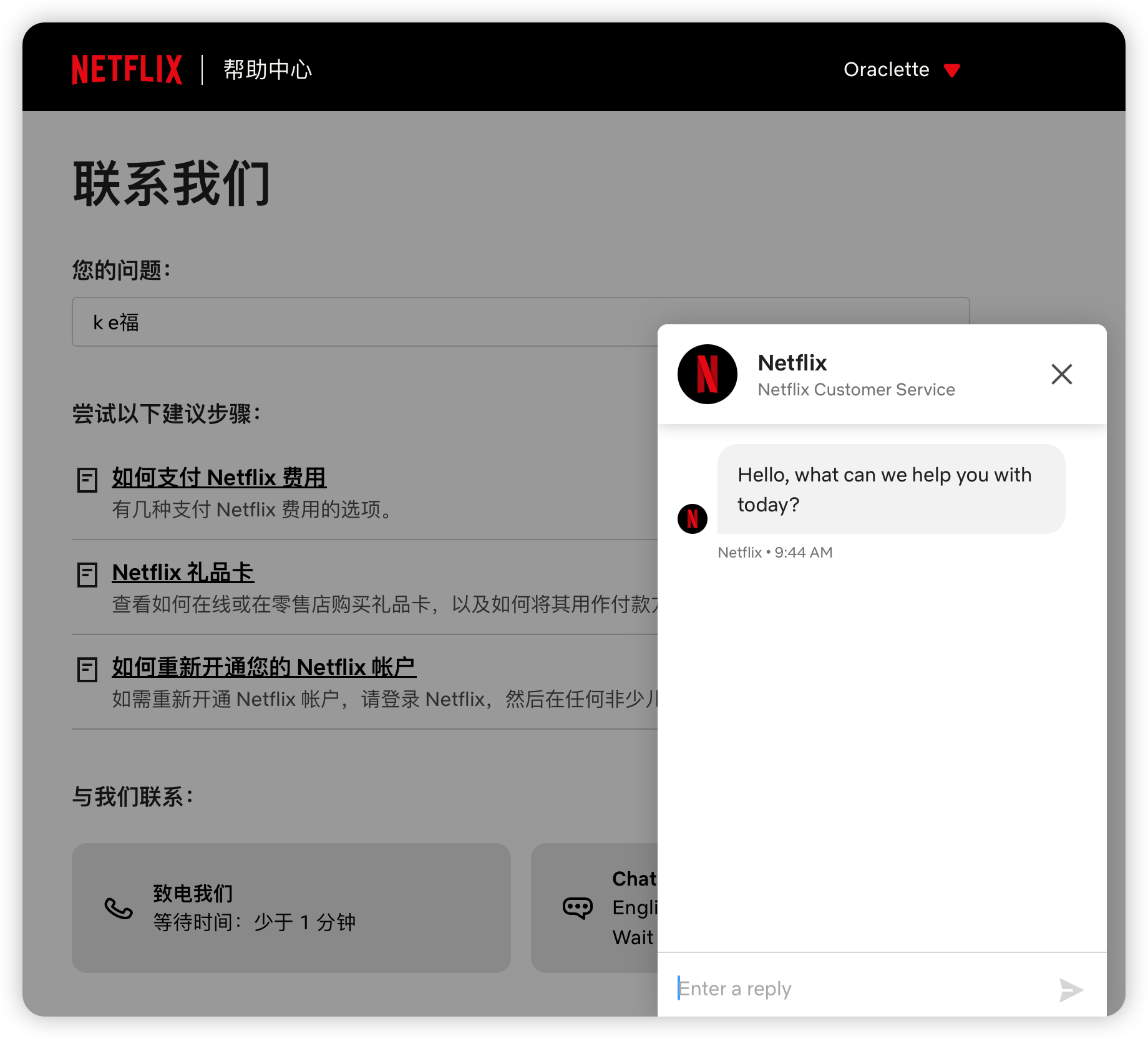
Task: Open article 如何重新开通您的 Netflix 帐户
Action: (264, 667)
